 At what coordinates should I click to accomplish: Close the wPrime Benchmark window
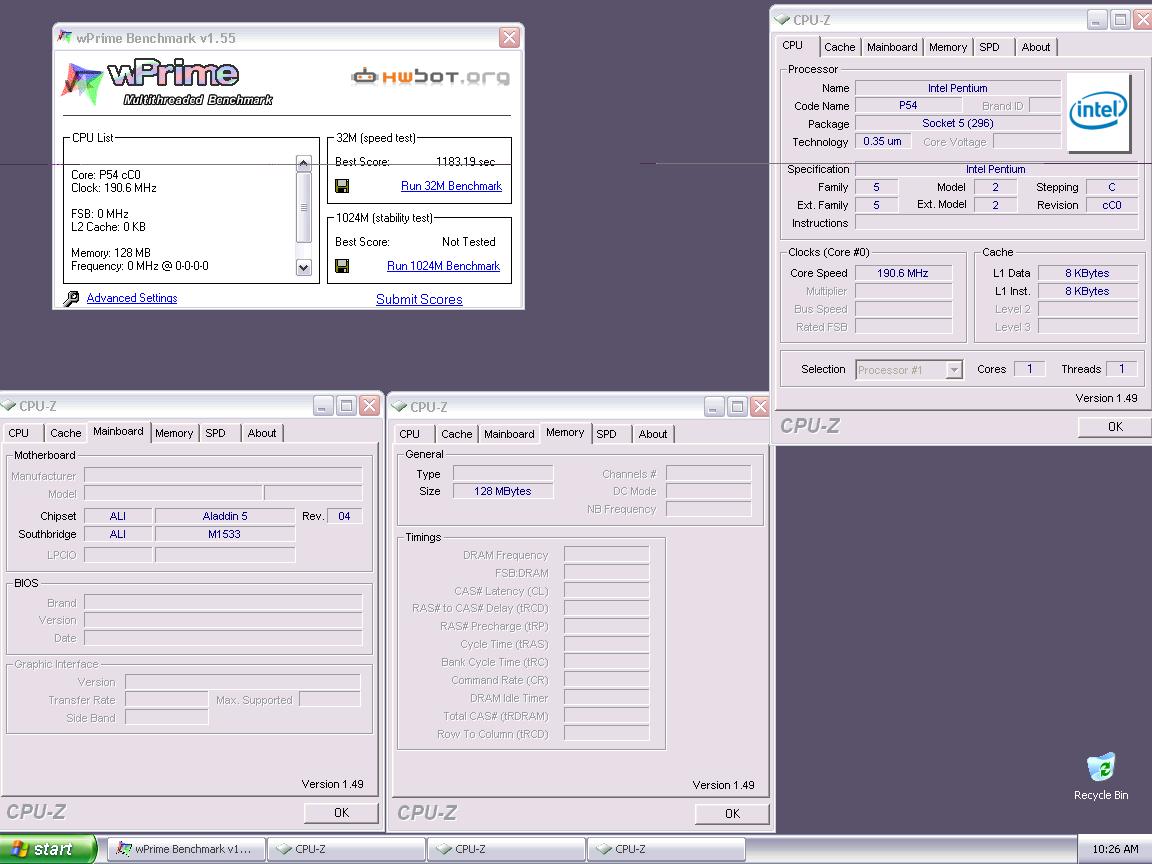pyautogui.click(x=509, y=37)
